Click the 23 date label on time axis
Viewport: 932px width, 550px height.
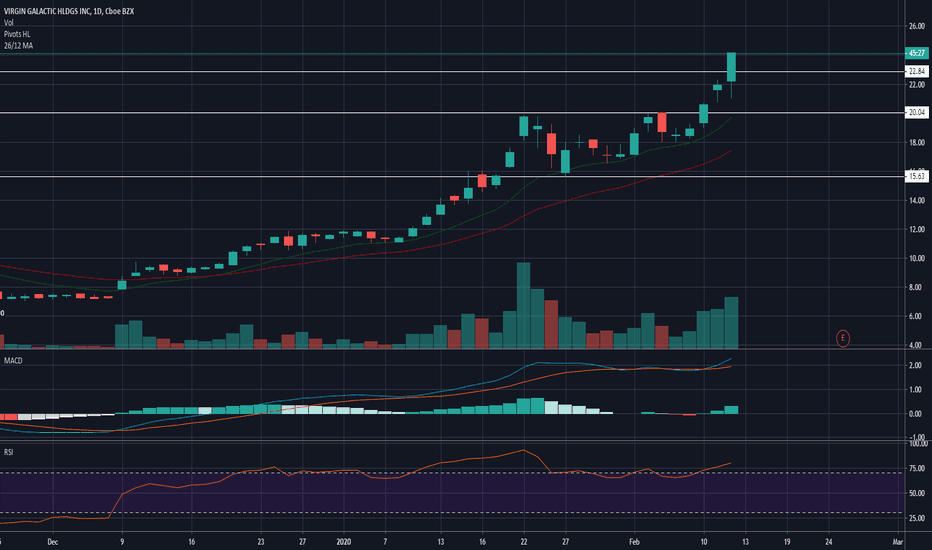pos(261,542)
